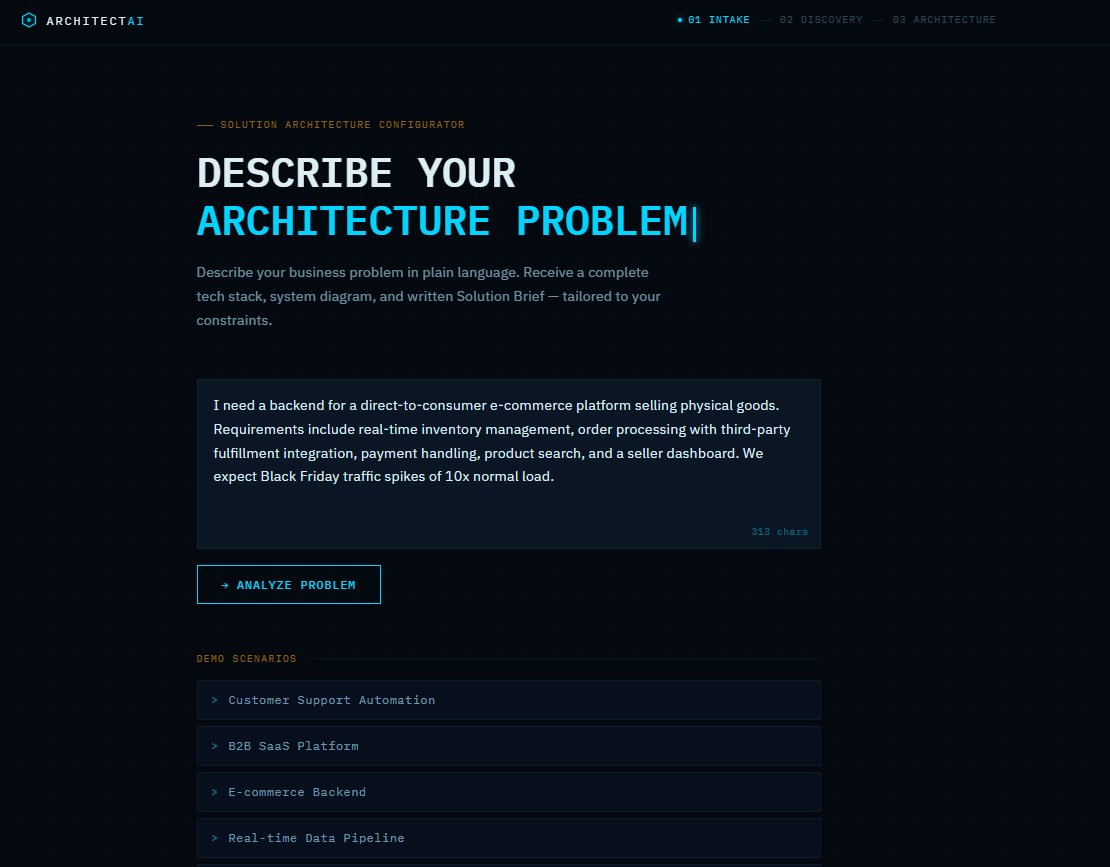
Task: Go to the 01 Intake step
Action: coord(718,20)
